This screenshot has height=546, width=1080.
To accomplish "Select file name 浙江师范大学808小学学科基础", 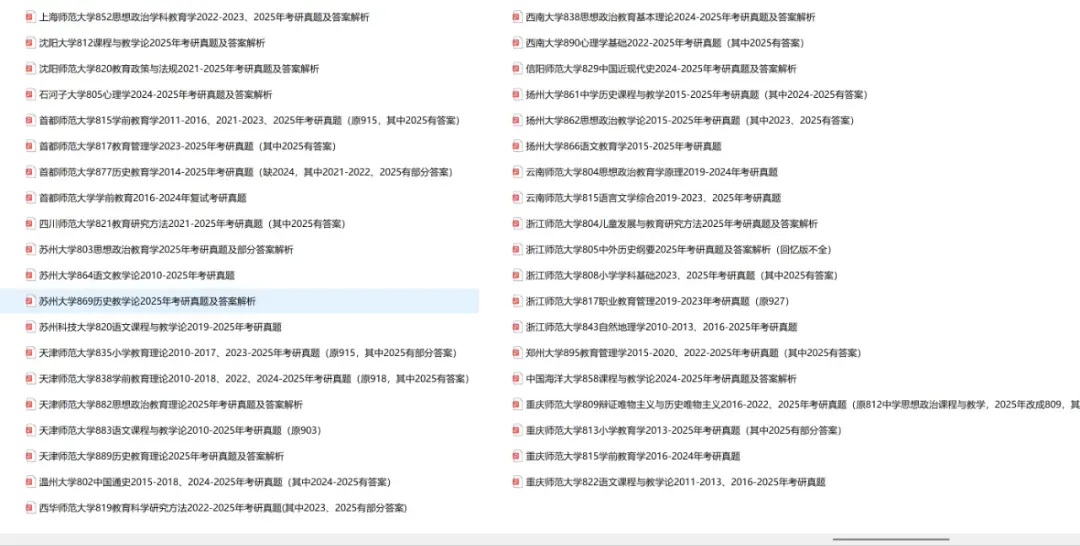I will point(682,275).
